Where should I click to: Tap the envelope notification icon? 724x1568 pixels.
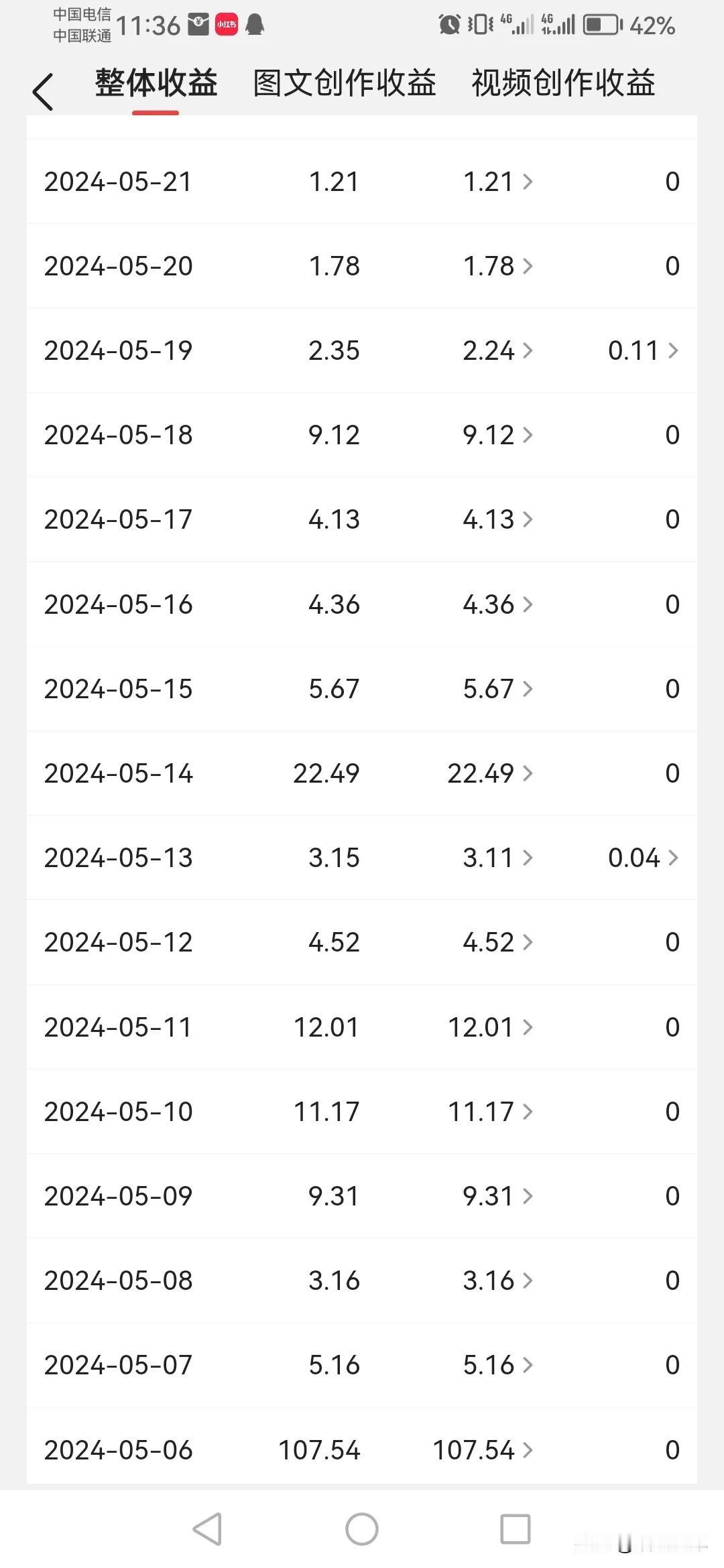(x=198, y=25)
